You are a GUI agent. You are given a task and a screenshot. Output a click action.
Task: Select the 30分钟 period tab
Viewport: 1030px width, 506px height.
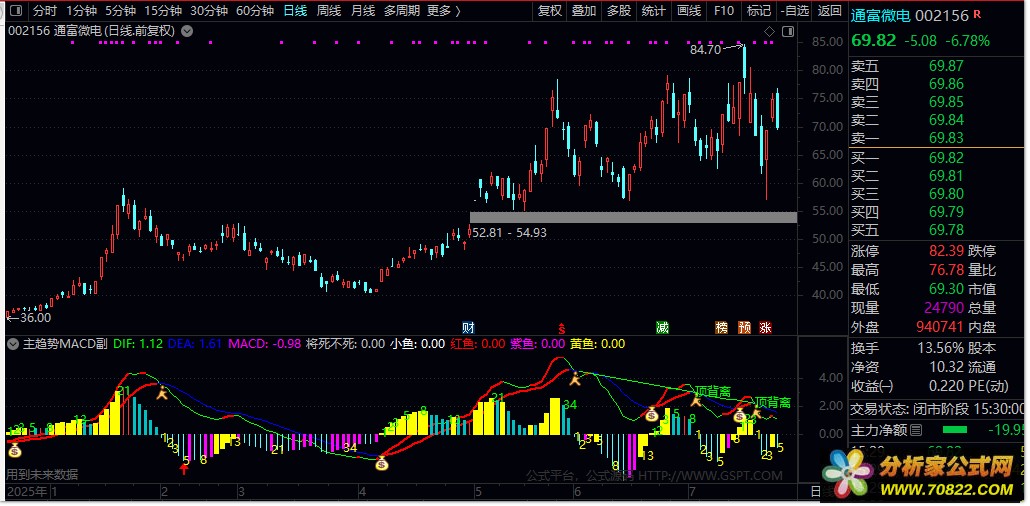pyautogui.click(x=209, y=11)
